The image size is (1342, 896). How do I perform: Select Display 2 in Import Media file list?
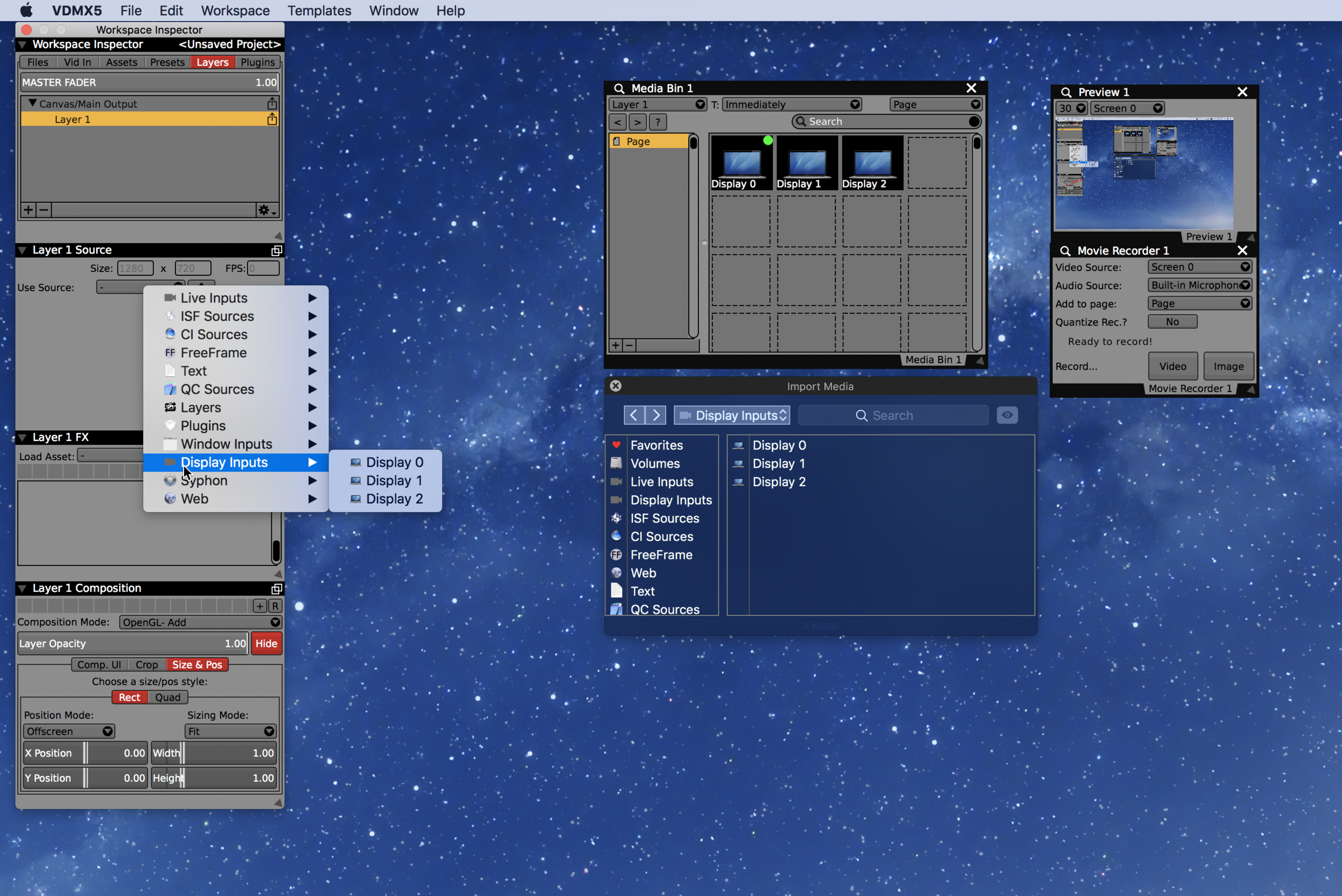[x=778, y=482]
